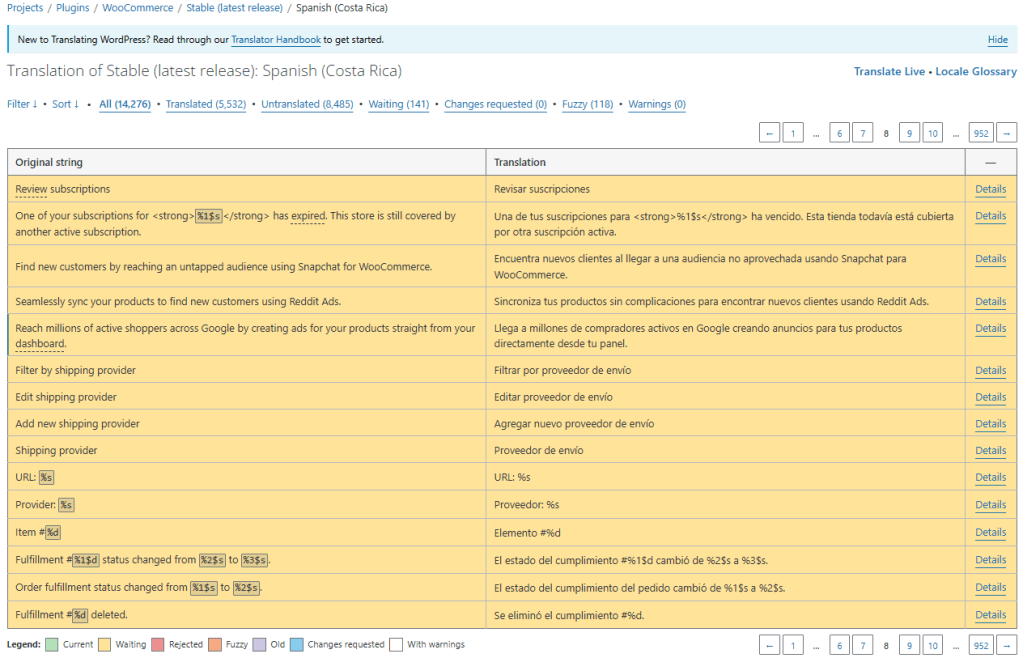Click the 'Shipping provider' original string row

(x=57, y=451)
